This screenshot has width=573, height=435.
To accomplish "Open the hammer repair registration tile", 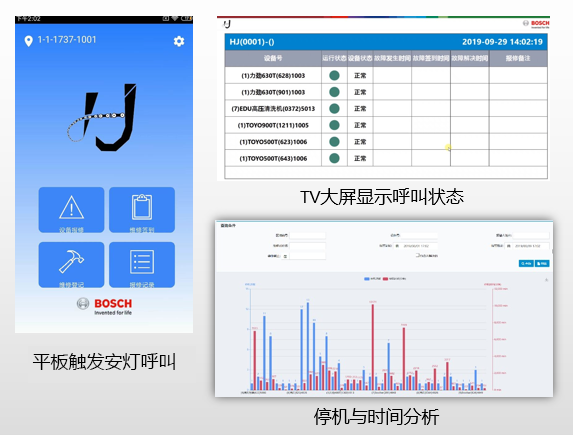I will (71, 265).
